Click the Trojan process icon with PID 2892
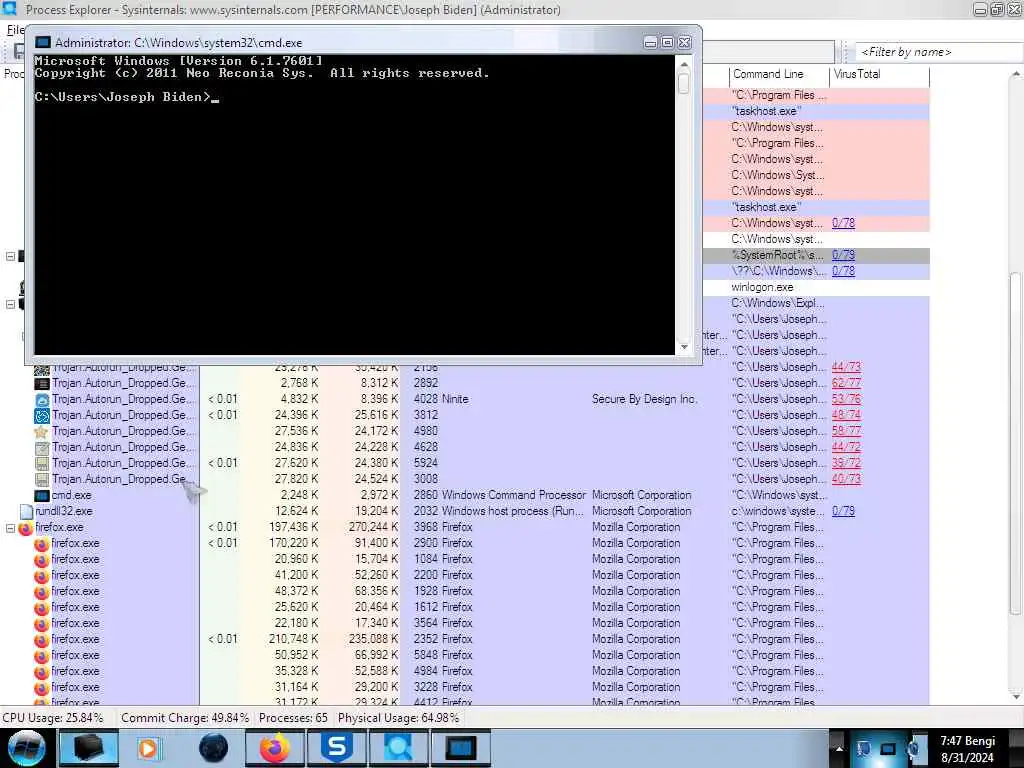Screen dimensions: 1024x768 42,383
